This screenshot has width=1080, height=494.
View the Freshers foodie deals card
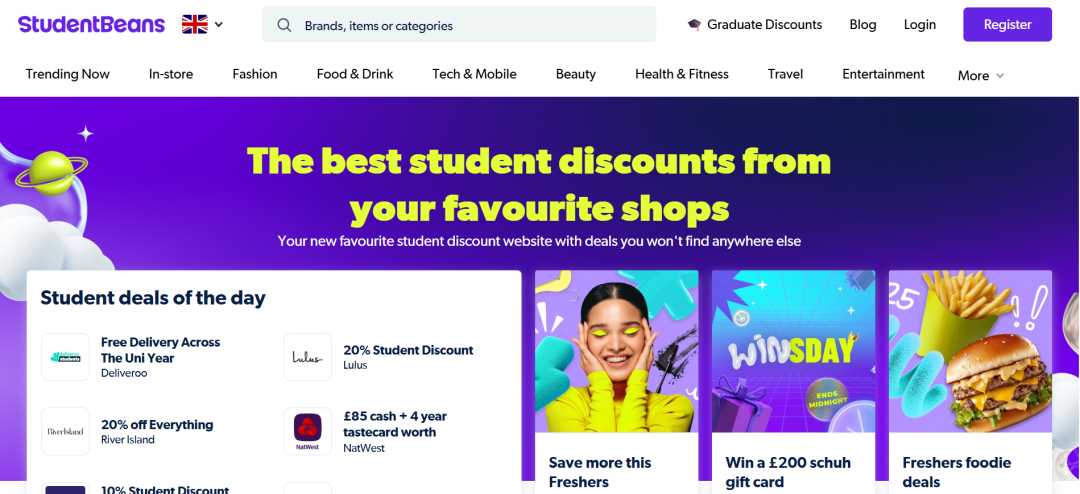click(970, 380)
